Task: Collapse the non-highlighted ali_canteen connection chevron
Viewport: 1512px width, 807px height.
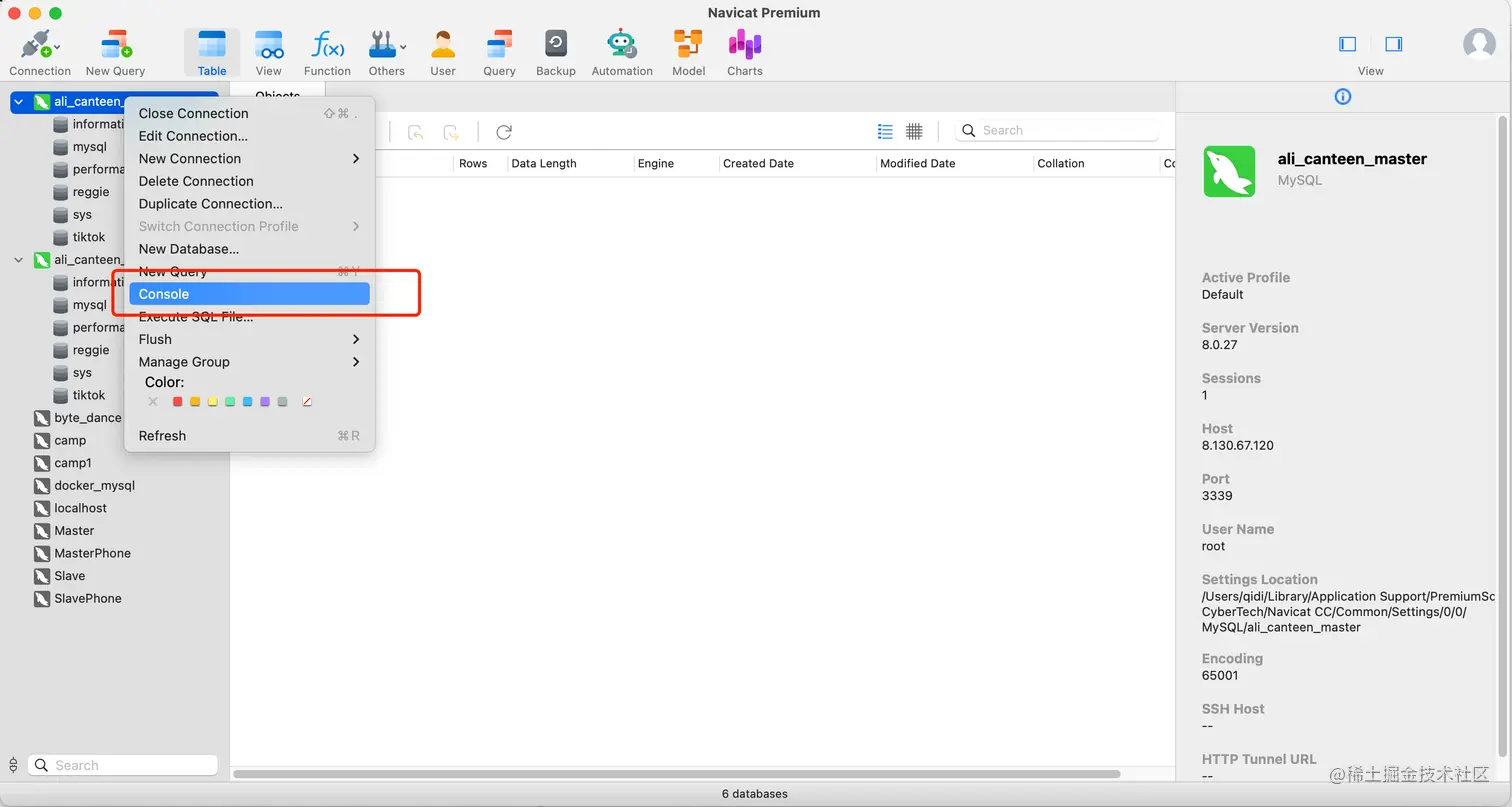Action: click(18, 260)
